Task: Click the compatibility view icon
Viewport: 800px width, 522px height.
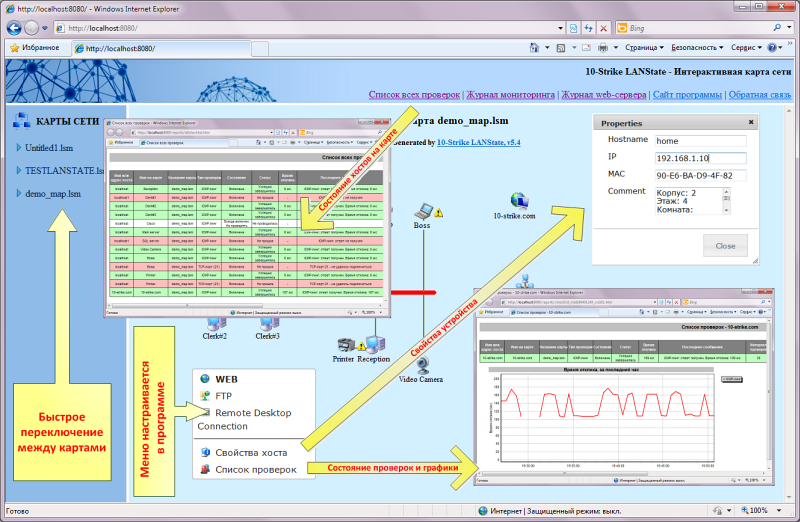Action: (x=573, y=28)
